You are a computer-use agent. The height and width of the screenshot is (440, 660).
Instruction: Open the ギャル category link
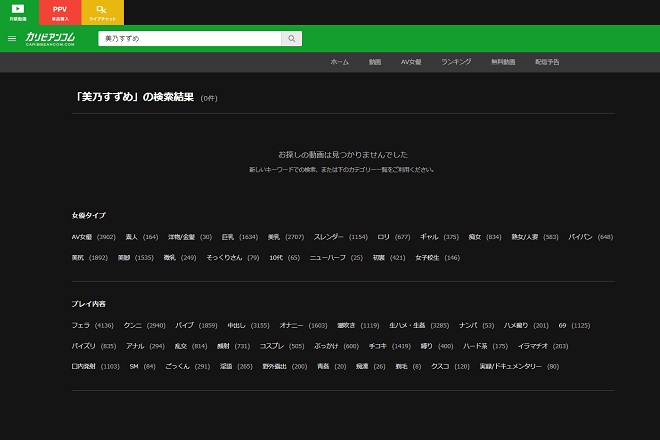429,237
